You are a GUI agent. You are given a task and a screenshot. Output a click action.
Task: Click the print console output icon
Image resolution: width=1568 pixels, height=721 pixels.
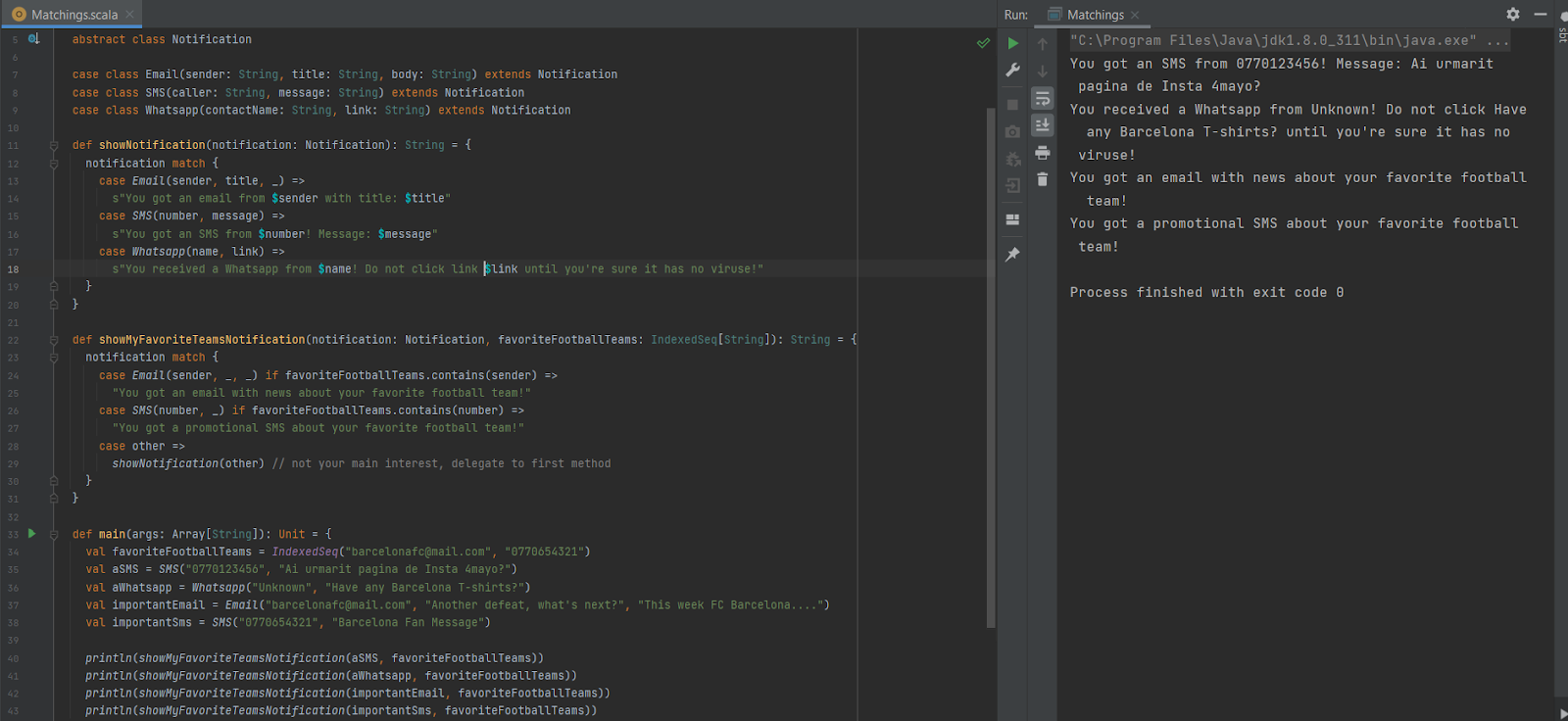click(1043, 153)
